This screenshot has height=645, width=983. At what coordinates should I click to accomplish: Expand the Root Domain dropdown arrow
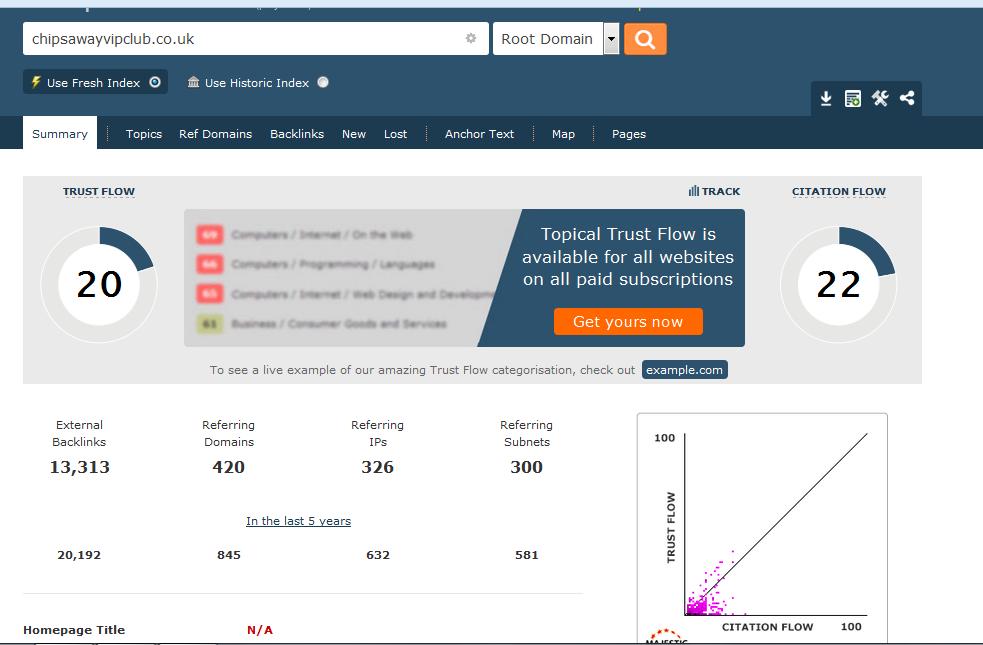[611, 39]
